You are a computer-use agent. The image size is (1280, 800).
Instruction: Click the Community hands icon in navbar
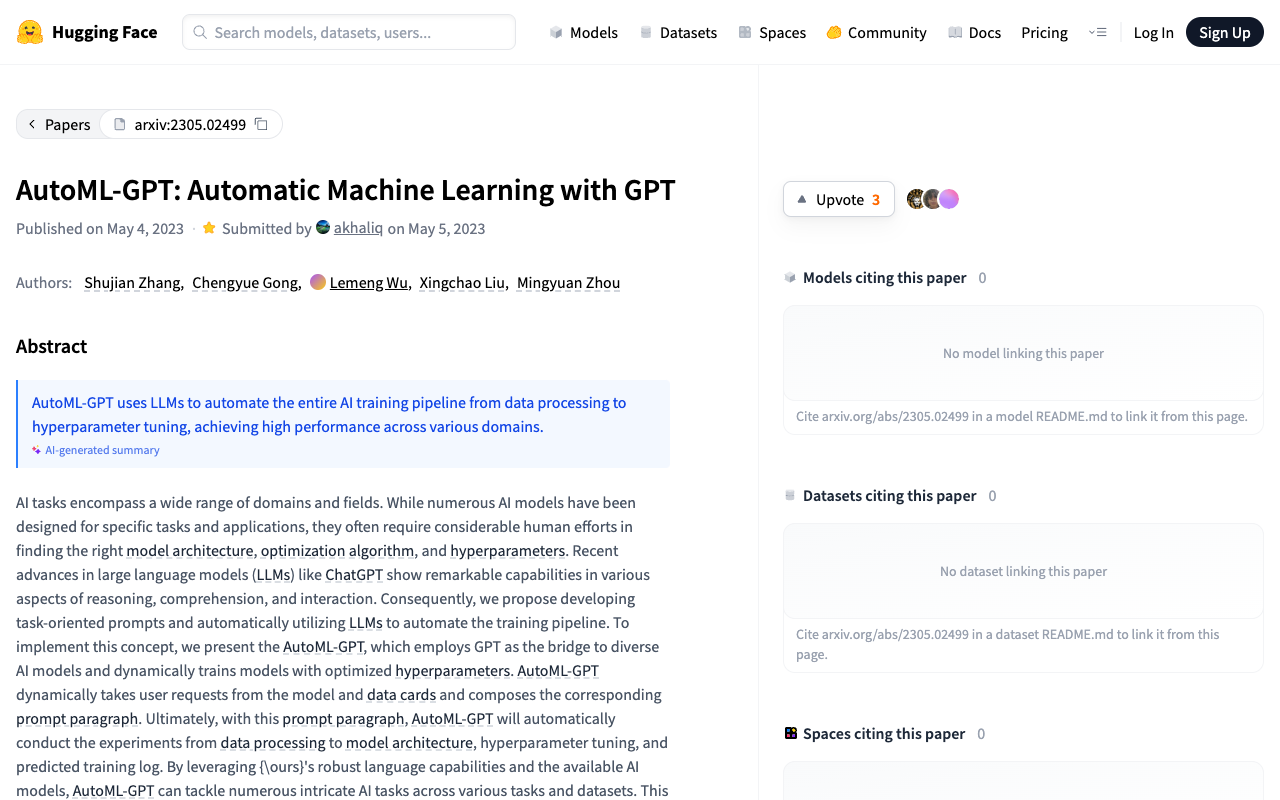tap(834, 32)
